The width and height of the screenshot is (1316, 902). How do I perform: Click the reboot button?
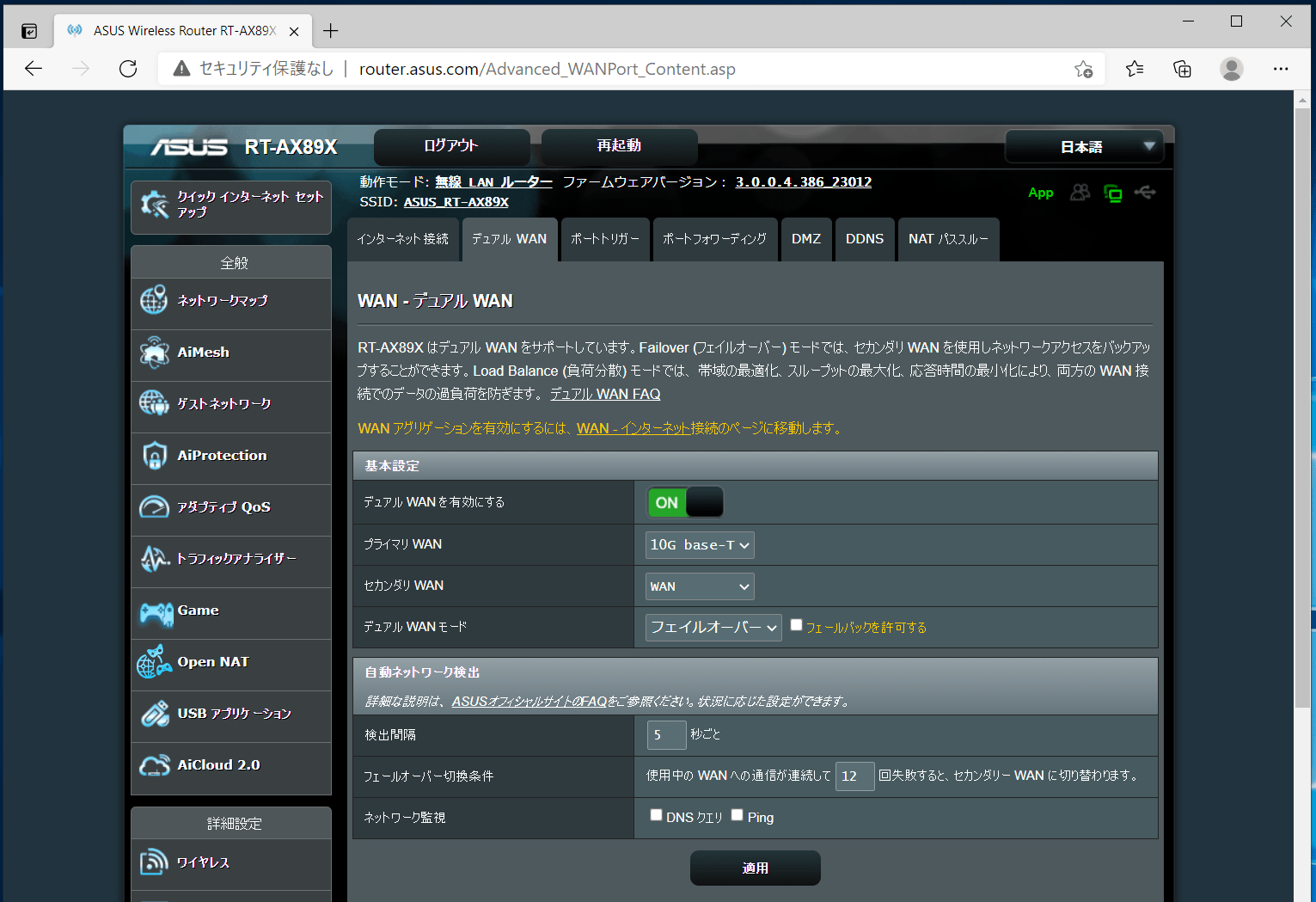pos(619,146)
